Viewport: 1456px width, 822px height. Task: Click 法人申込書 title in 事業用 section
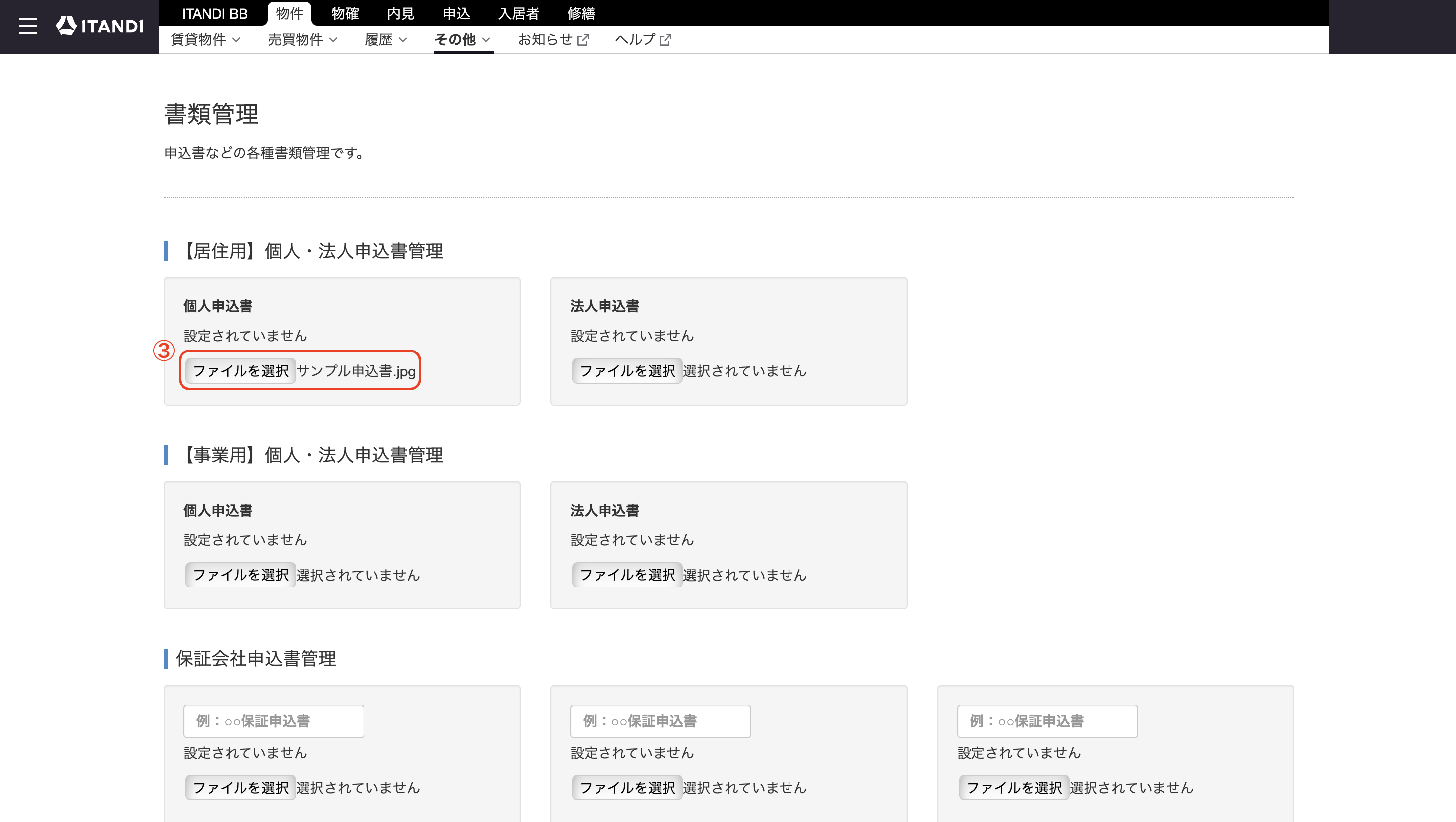(605, 510)
